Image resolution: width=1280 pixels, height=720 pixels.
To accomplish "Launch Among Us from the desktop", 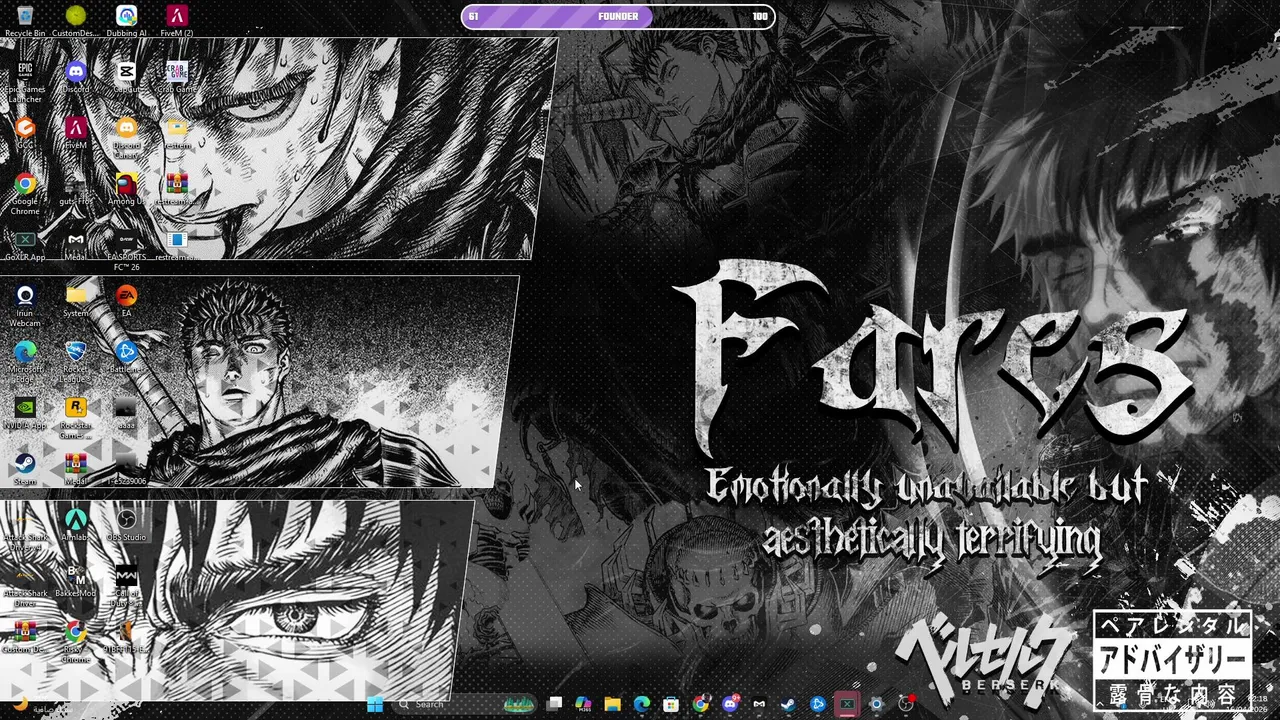I will pyautogui.click(x=126, y=188).
